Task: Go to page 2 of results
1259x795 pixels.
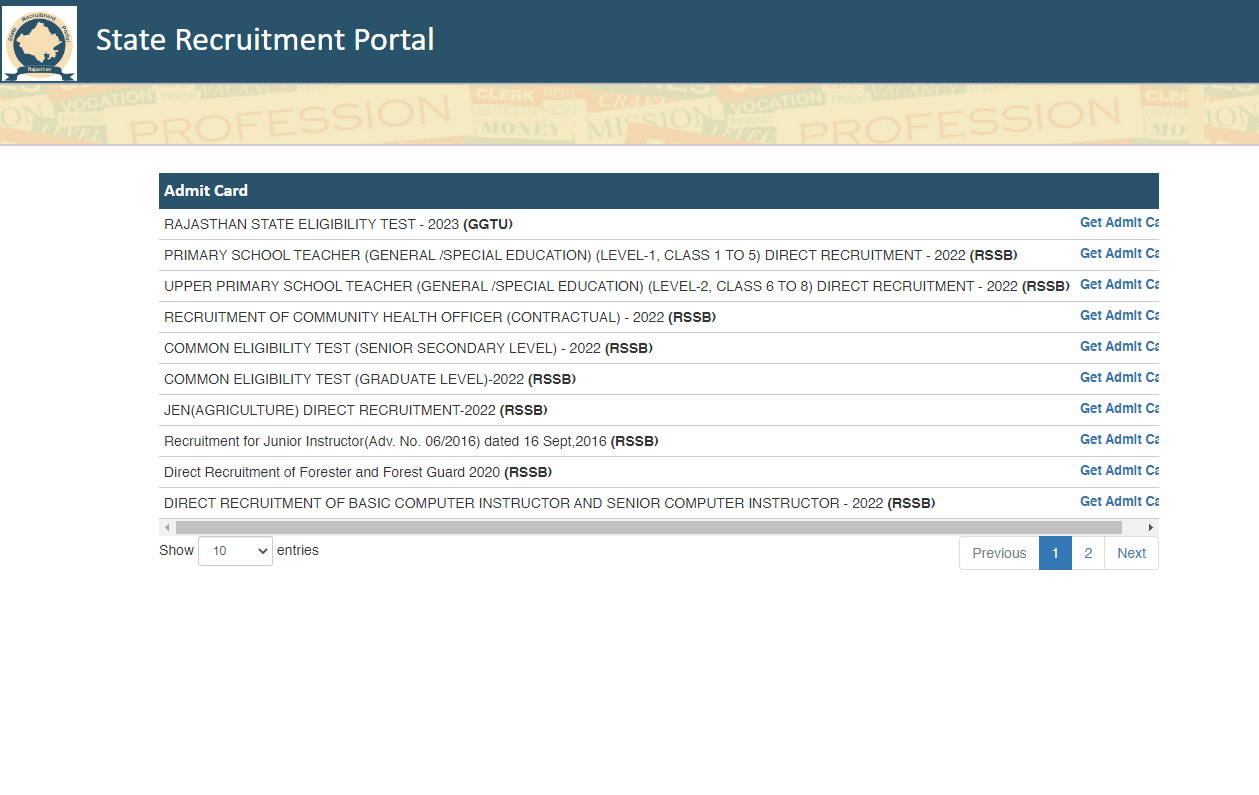Action: tap(1088, 553)
